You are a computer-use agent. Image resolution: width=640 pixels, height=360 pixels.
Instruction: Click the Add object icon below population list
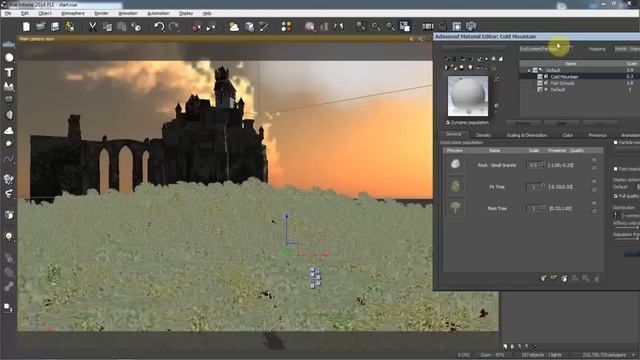tap(564, 278)
